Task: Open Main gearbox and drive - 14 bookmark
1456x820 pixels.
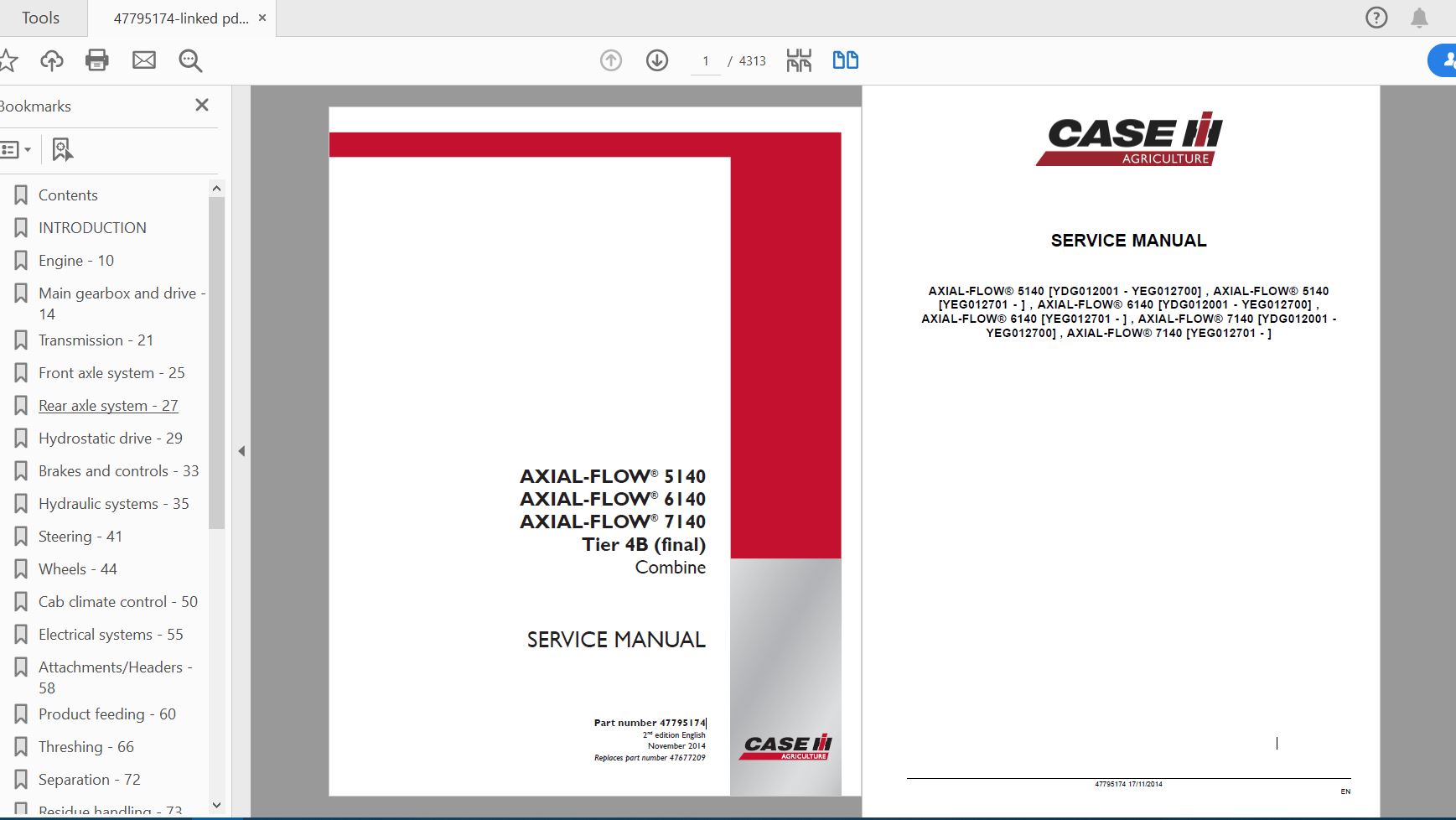Action: [122, 304]
